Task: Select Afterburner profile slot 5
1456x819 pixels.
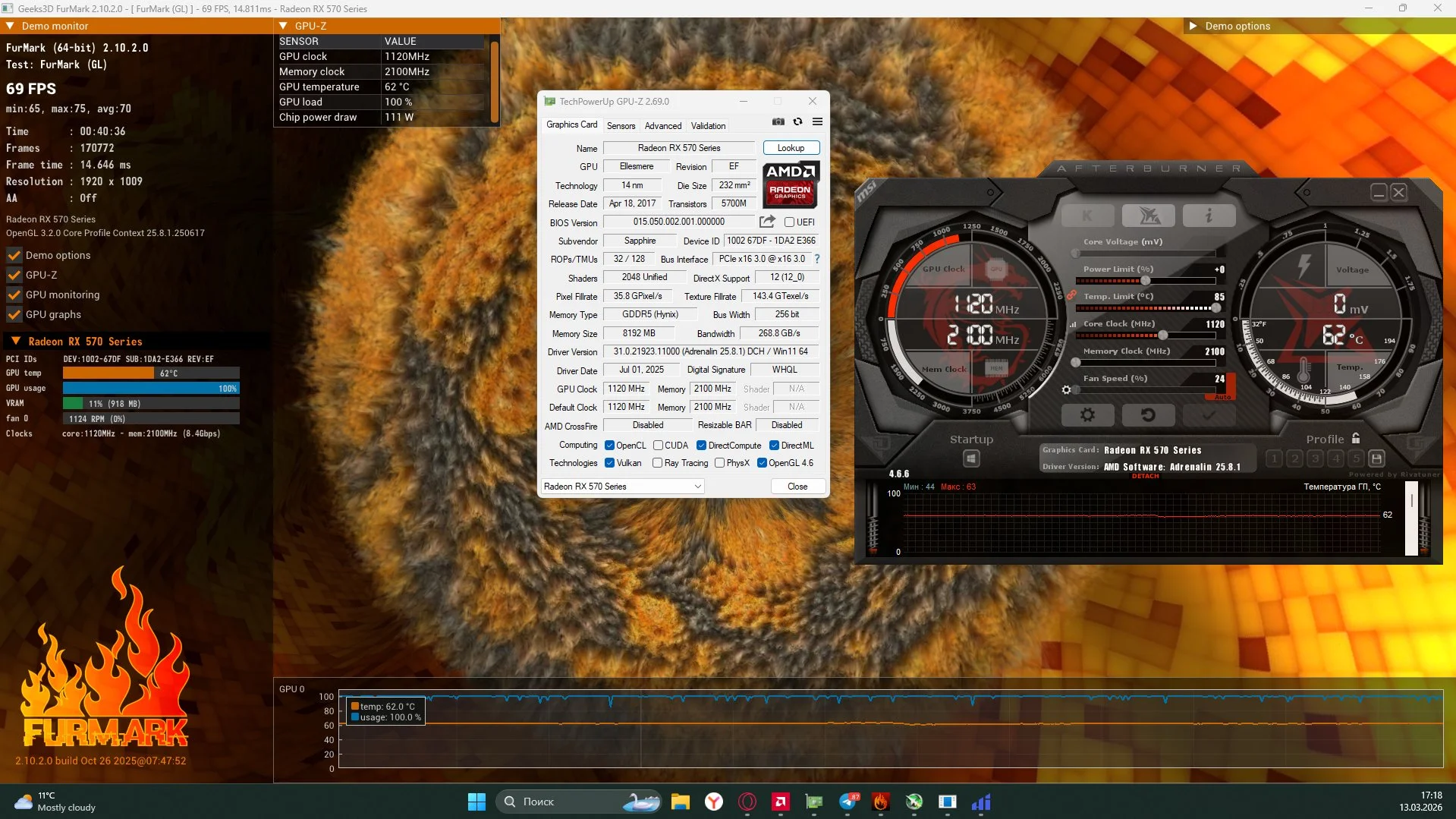Action: (1356, 458)
